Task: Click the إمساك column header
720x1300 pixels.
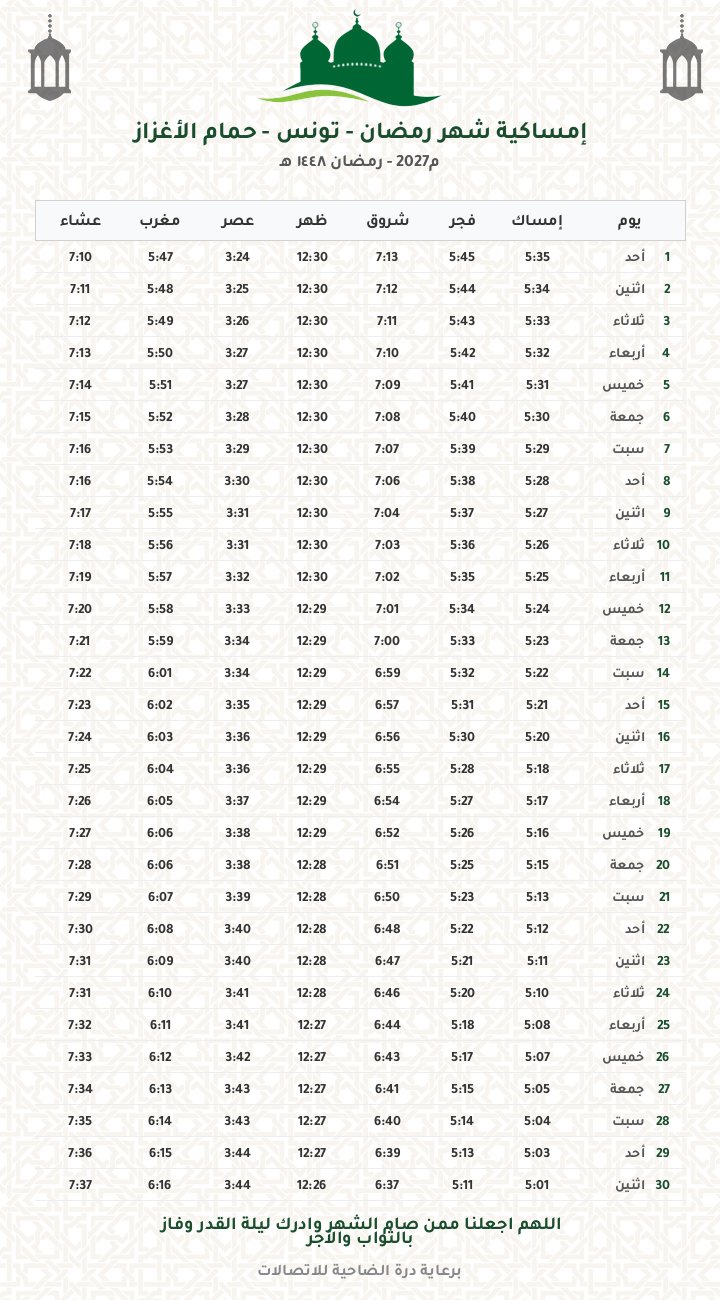Action: coord(537,220)
